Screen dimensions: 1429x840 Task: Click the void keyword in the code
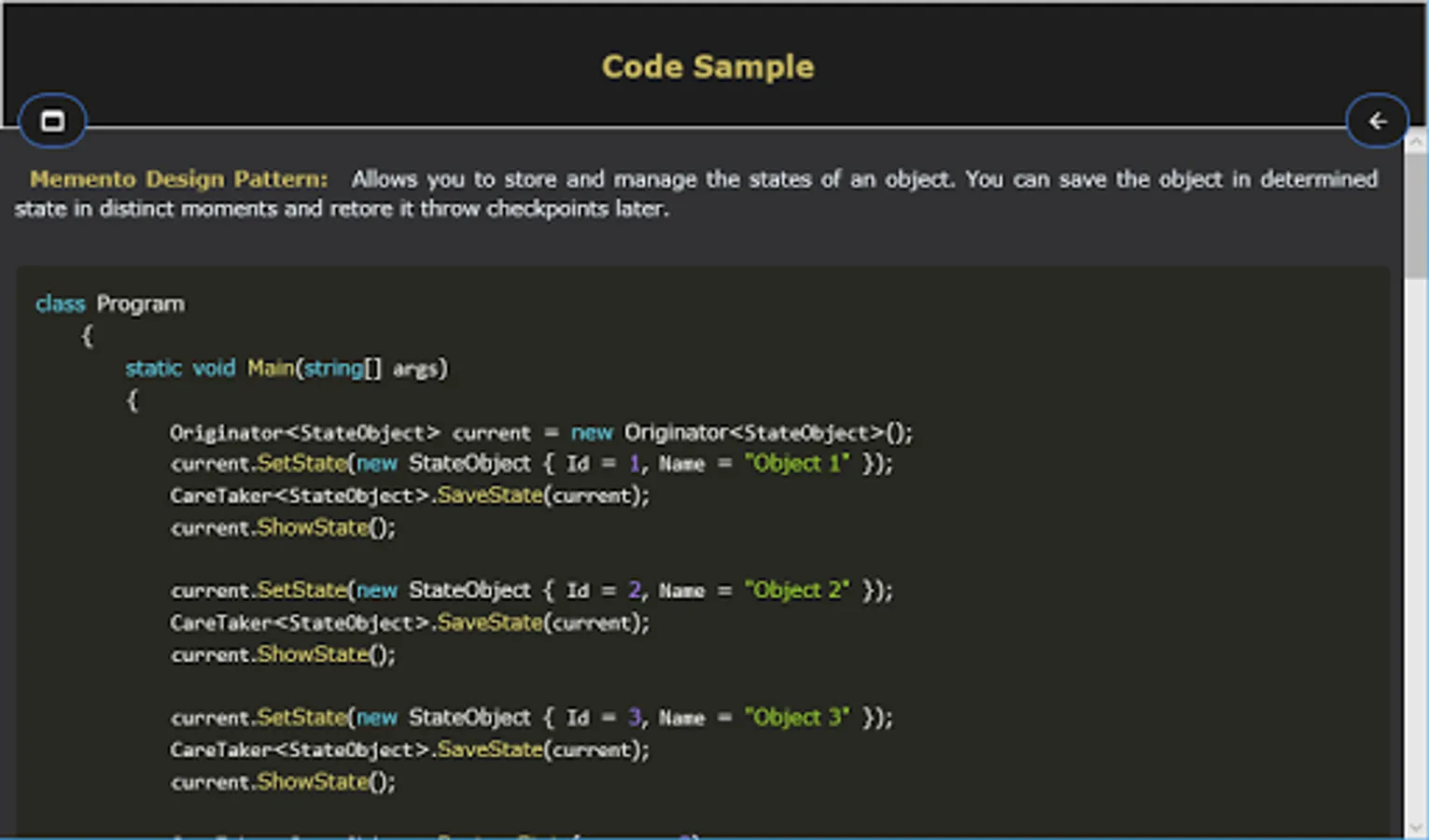(214, 369)
